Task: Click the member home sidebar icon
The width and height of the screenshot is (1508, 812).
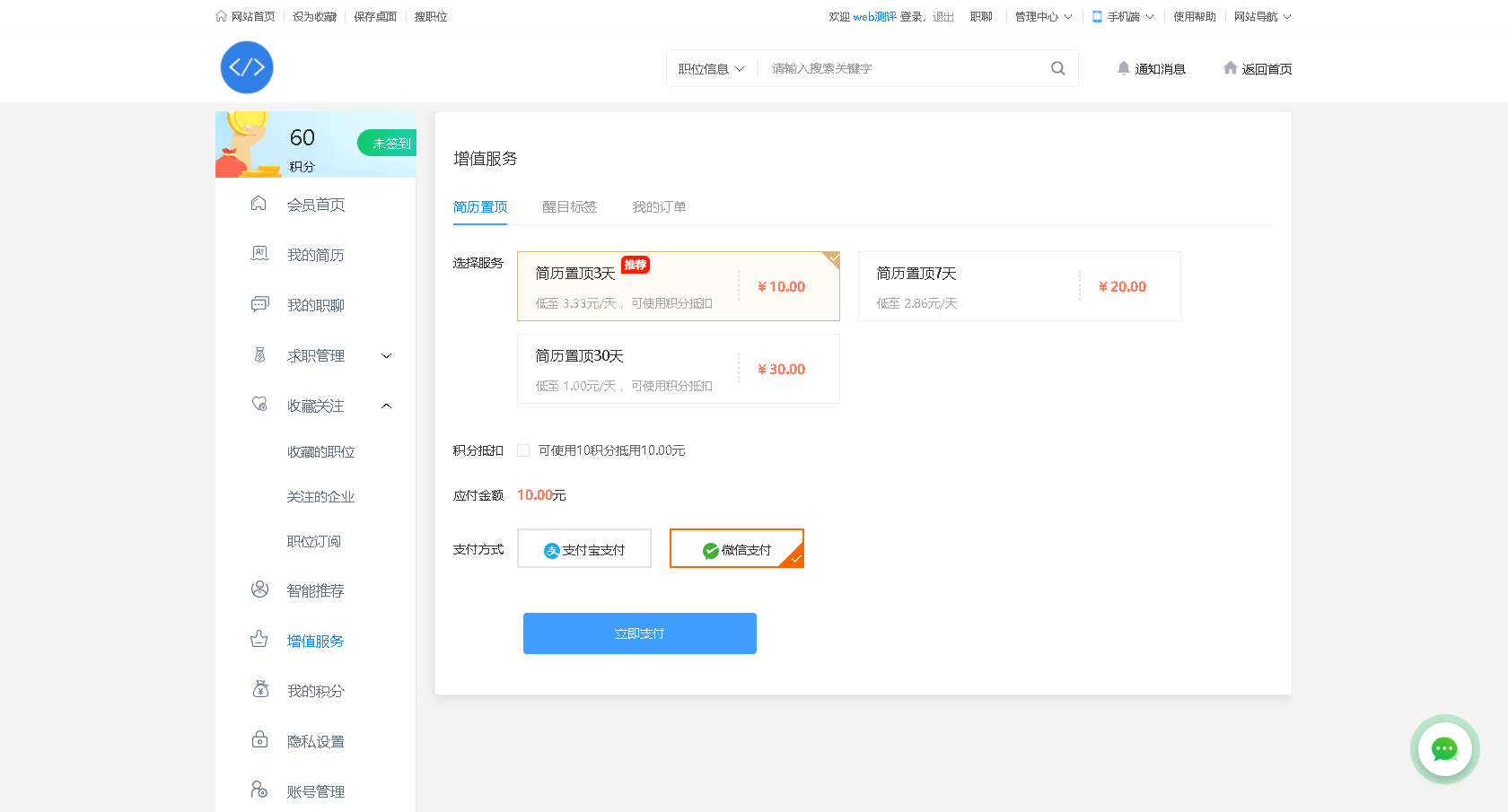Action: (x=259, y=204)
